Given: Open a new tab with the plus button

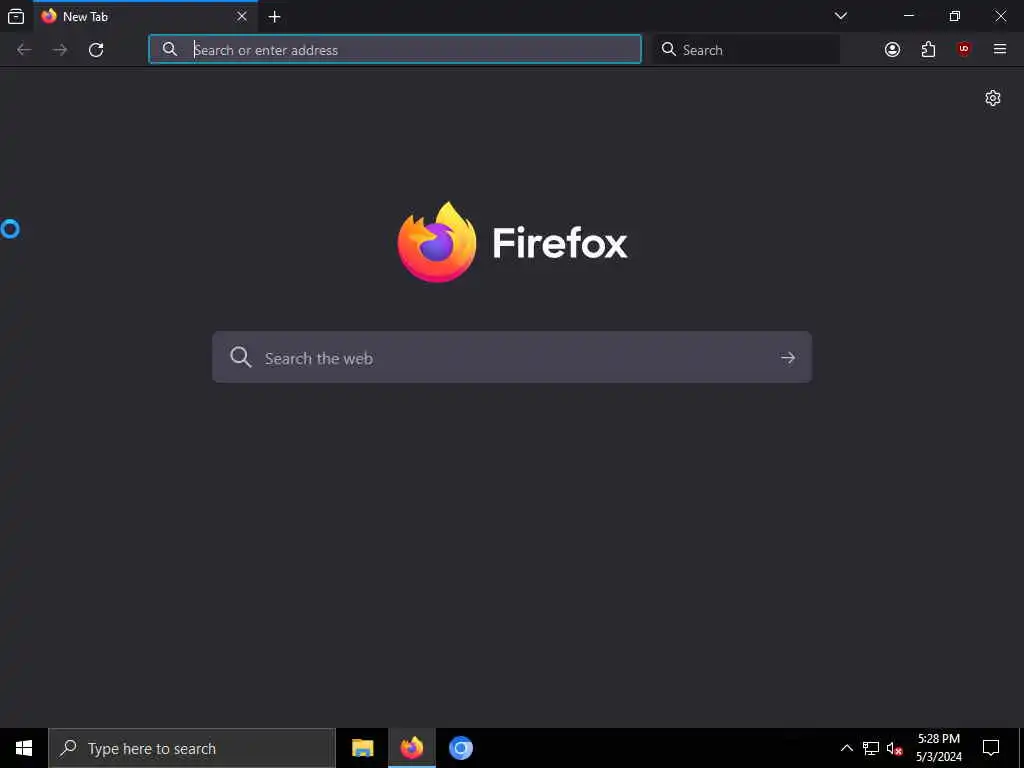Looking at the screenshot, I should click(274, 17).
